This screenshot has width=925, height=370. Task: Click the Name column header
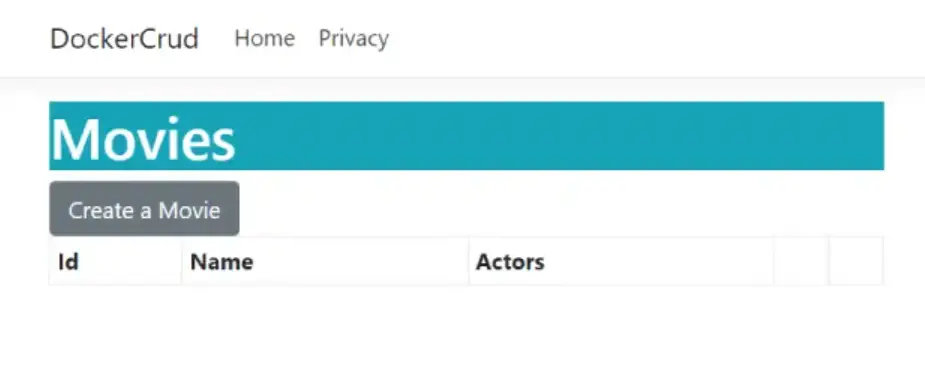point(325,261)
